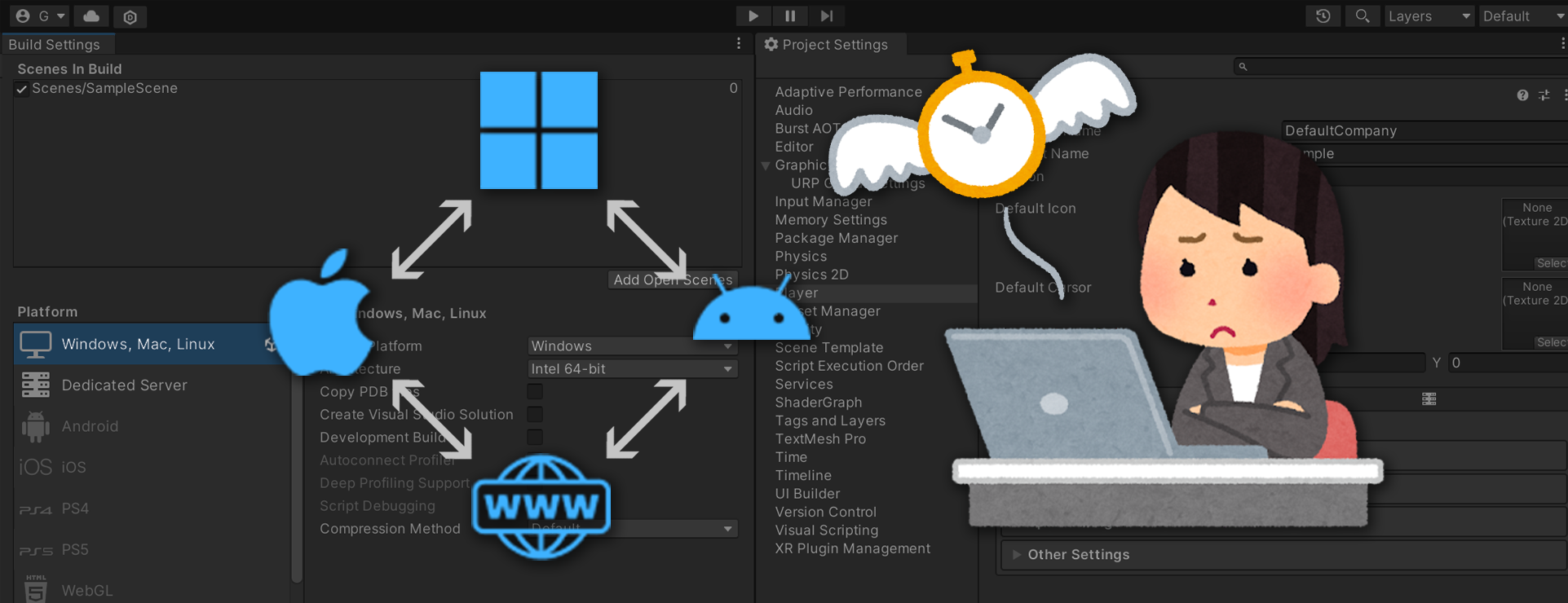
Task: Select Scene Template settings category
Action: pyautogui.click(x=828, y=348)
